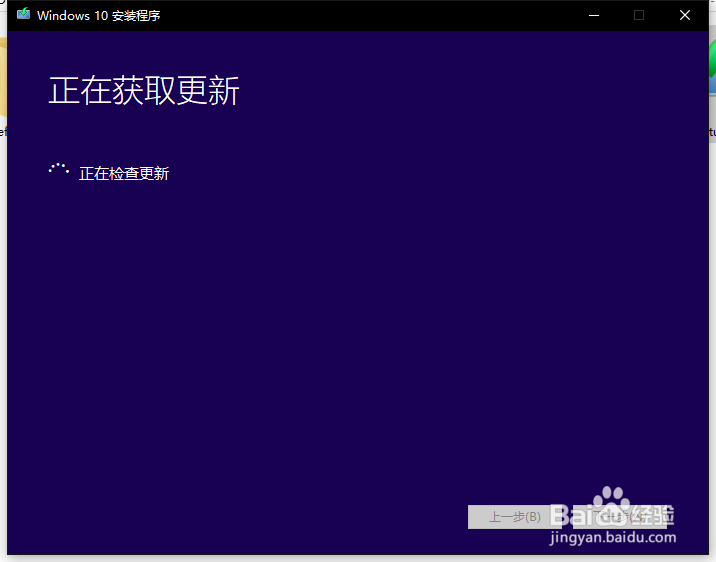The height and width of the screenshot is (562, 716).
Task: Click the 正在获取更新 heading
Action: point(144,90)
